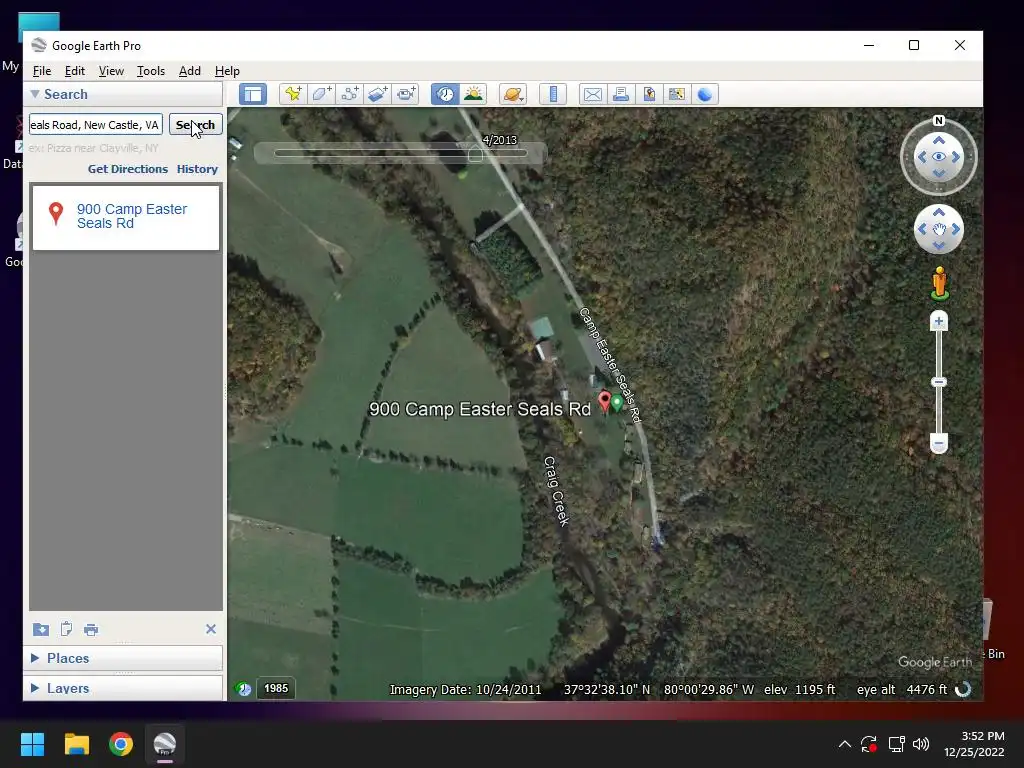Select the Show Ruler tool
This screenshot has height=768, width=1024.
pos(553,94)
